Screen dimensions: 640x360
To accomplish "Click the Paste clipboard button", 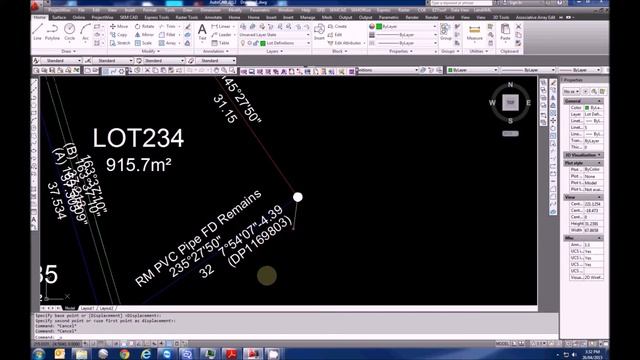I will pyautogui.click(x=505, y=32).
